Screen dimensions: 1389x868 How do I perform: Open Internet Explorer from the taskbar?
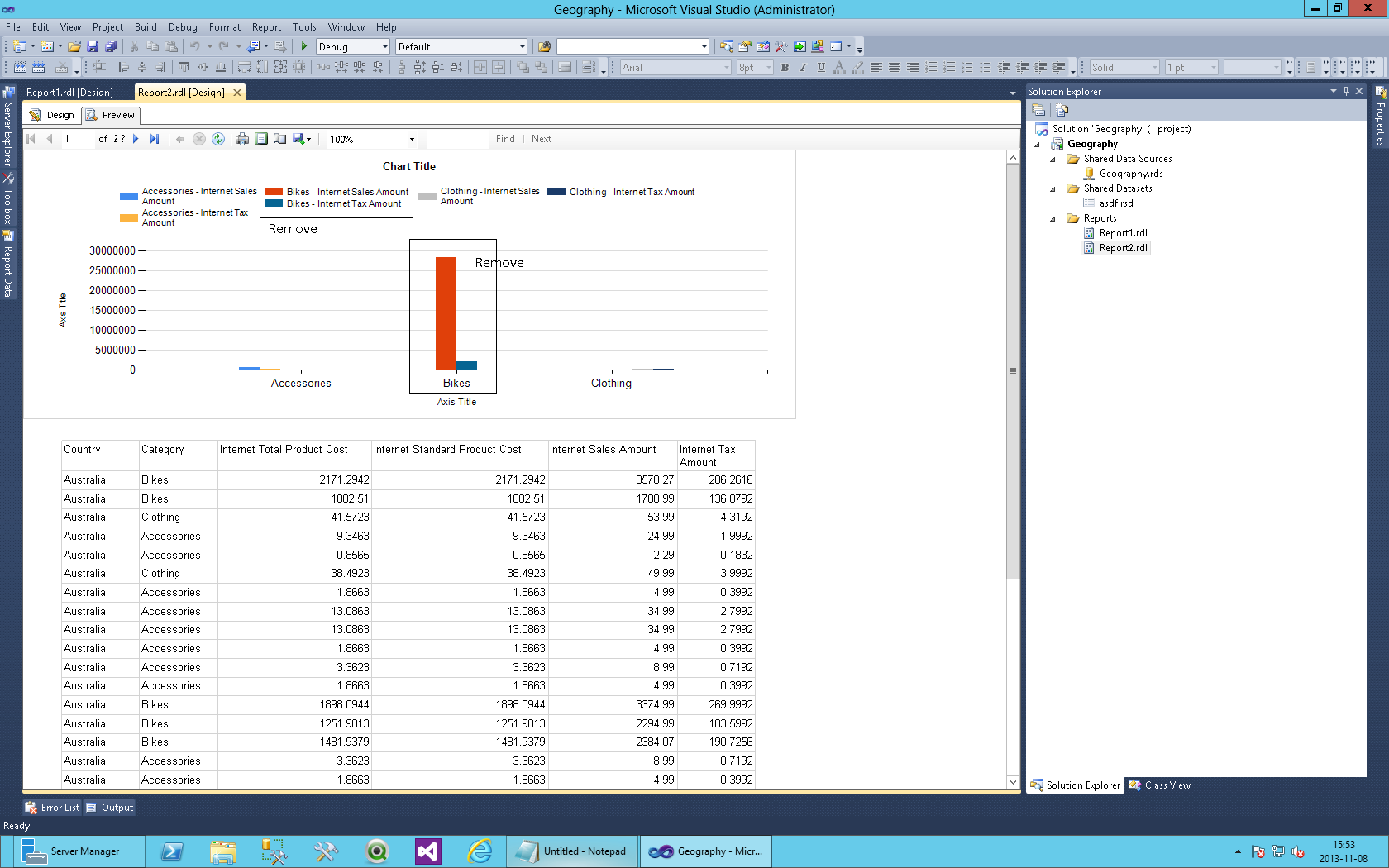click(x=480, y=851)
